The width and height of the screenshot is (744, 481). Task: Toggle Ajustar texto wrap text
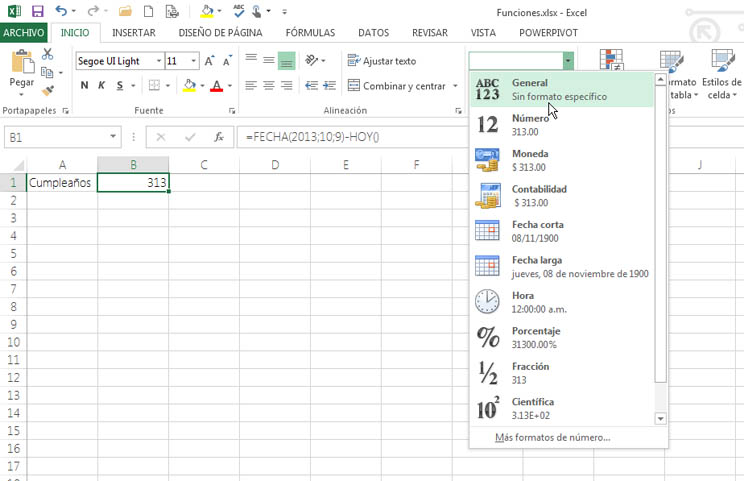[381, 61]
